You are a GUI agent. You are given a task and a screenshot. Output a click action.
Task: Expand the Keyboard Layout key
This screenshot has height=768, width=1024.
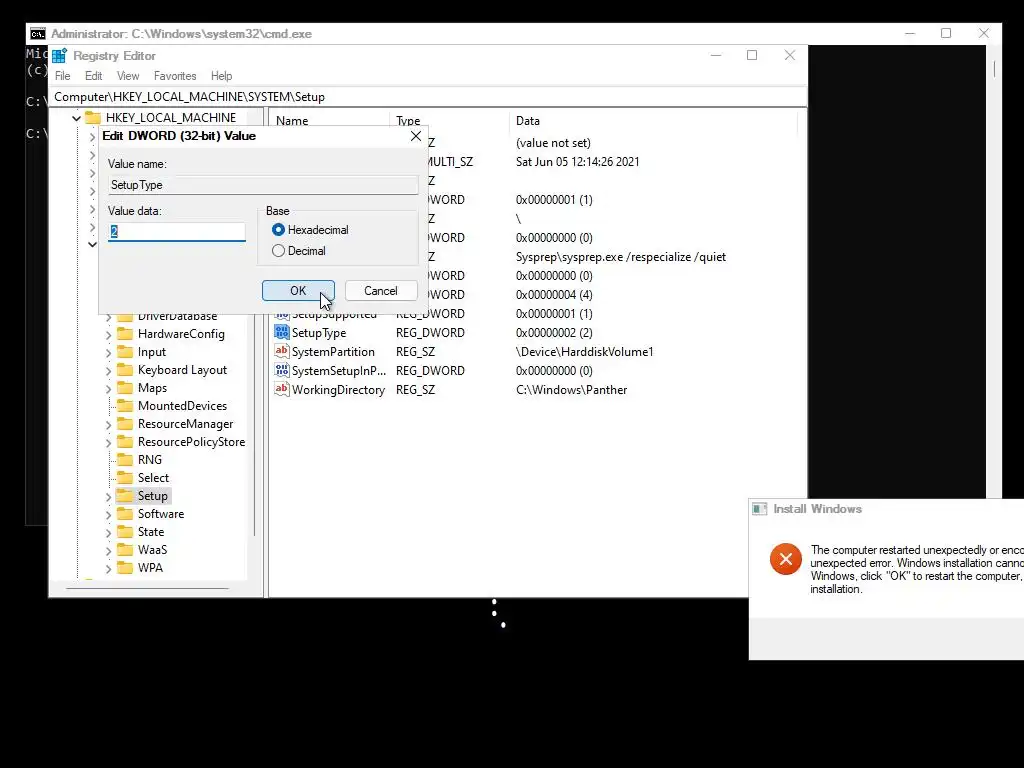(108, 370)
